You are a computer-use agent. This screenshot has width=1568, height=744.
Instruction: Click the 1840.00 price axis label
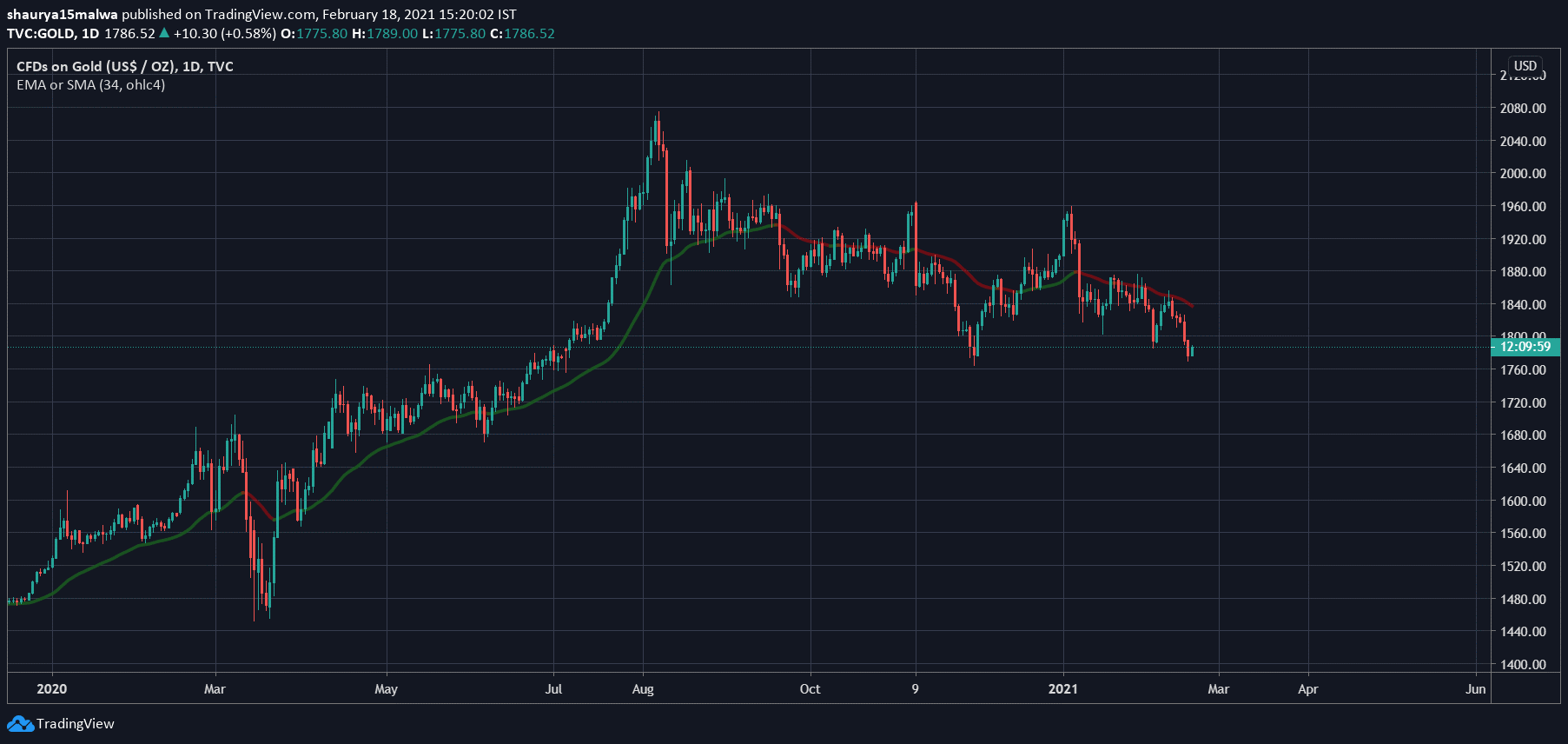pyautogui.click(x=1523, y=305)
